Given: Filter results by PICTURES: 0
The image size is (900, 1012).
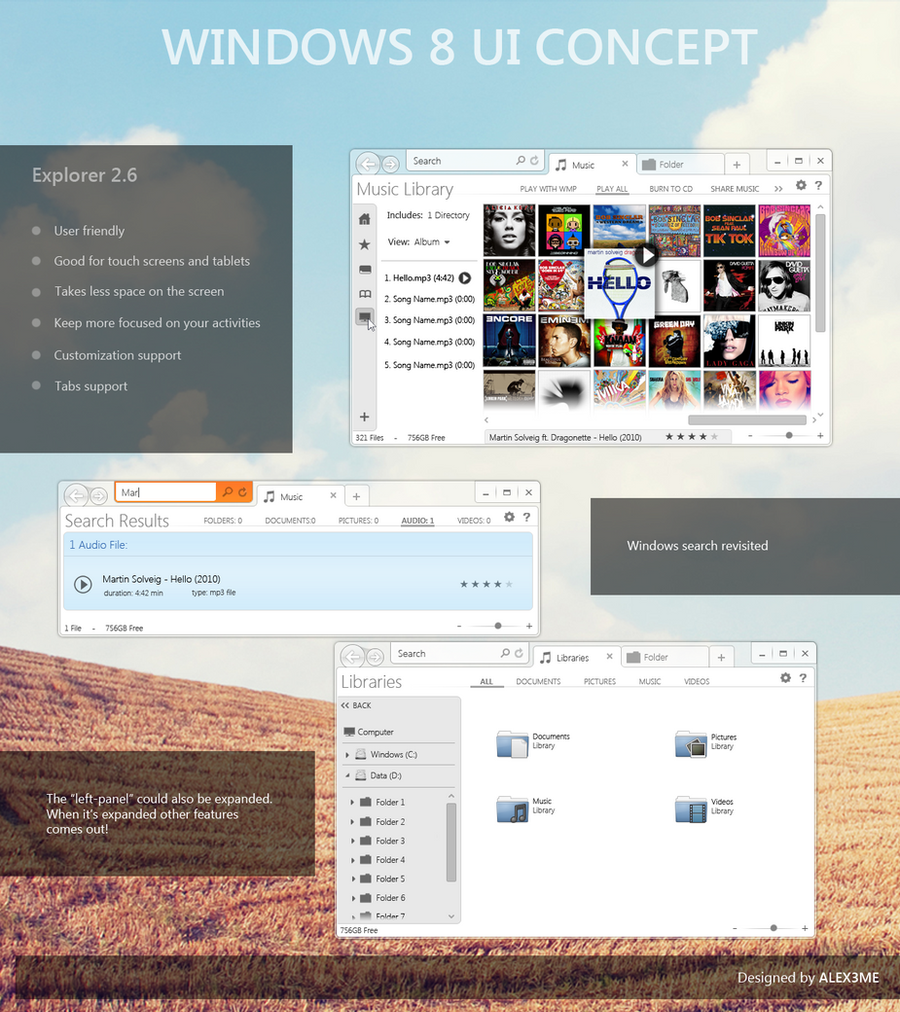Looking at the screenshot, I should point(358,520).
